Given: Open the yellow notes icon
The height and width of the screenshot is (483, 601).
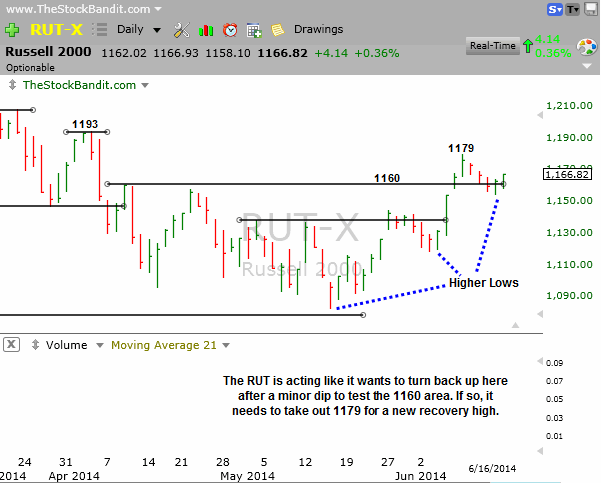Looking at the screenshot, I should (278, 30).
